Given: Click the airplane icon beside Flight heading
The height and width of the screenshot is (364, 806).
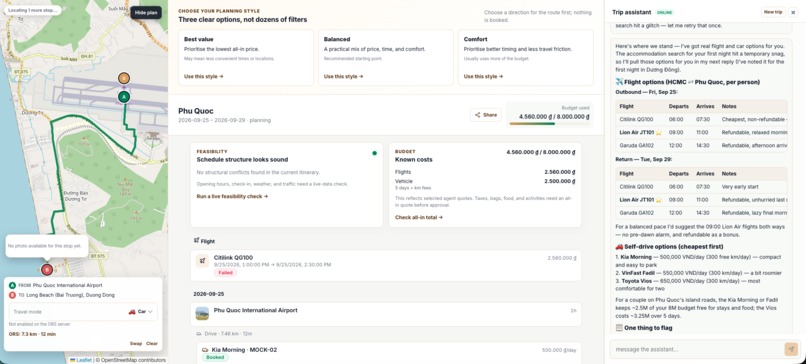Looking at the screenshot, I should click(x=196, y=241).
